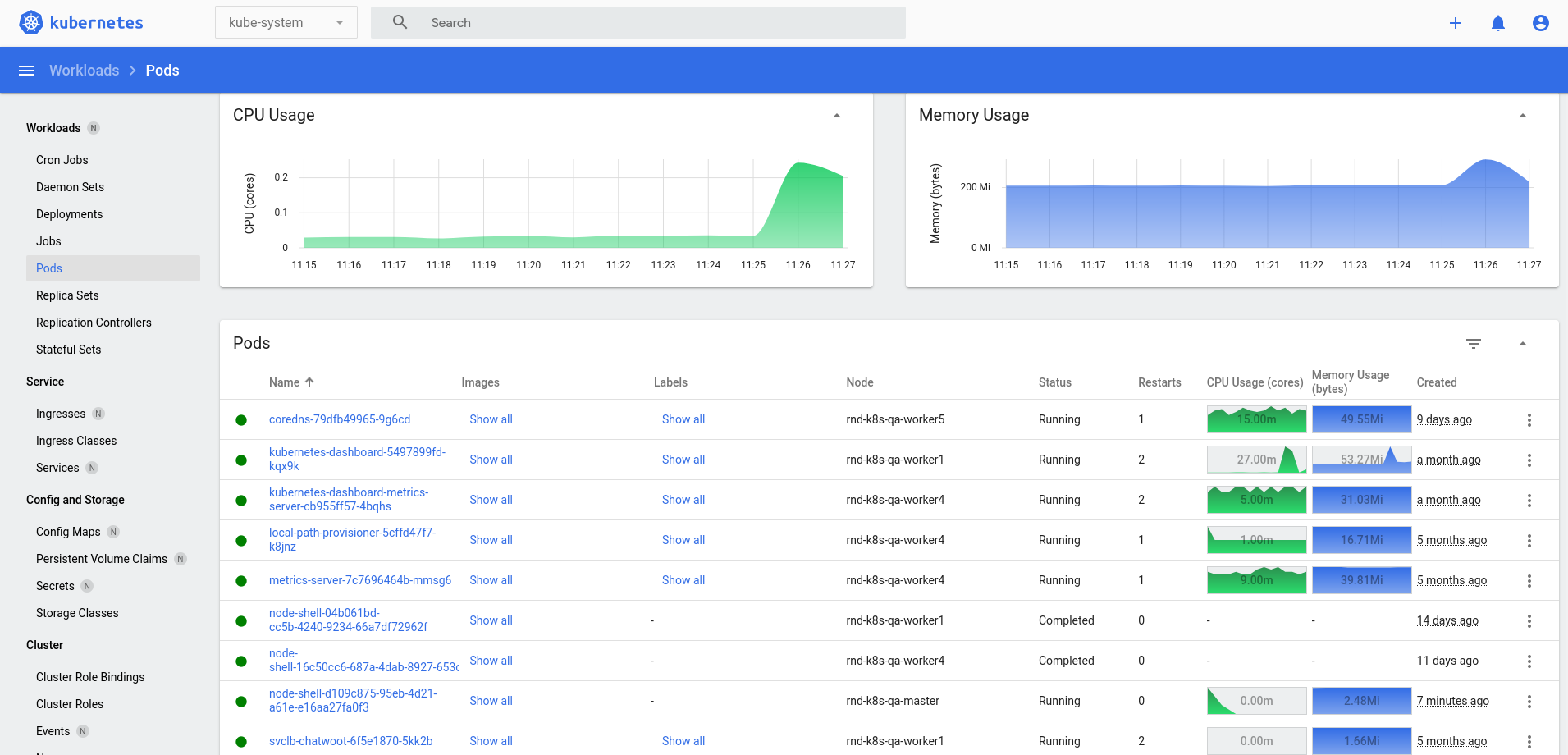The height and width of the screenshot is (755, 1568).
Task: Open Daemon Sets in sidebar
Action: pos(70,187)
